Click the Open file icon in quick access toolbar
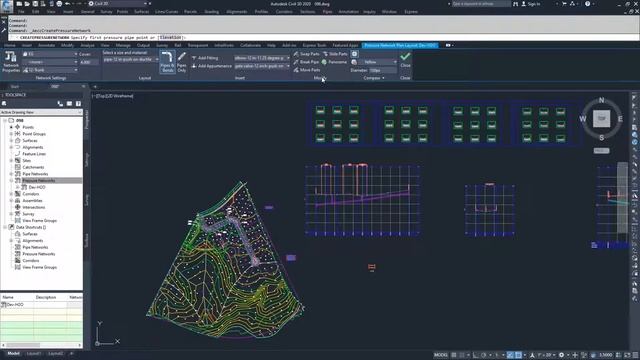This screenshot has width=640, height=360. pyautogui.click(x=27, y=4)
